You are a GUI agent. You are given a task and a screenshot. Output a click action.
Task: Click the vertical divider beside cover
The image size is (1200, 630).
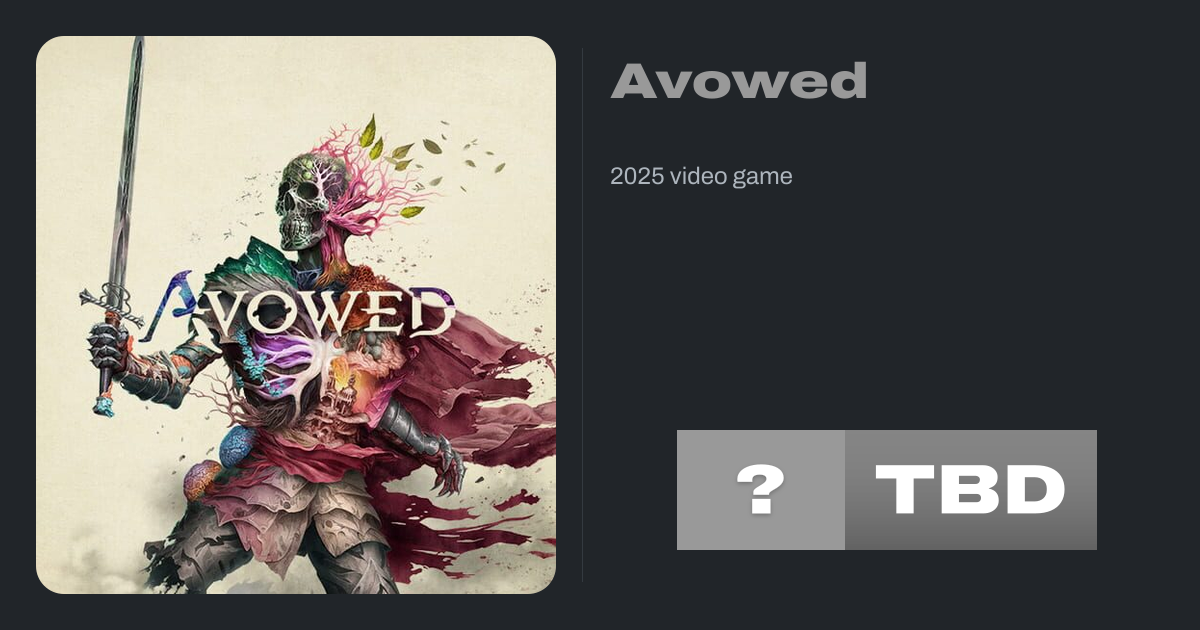[x=582, y=315]
